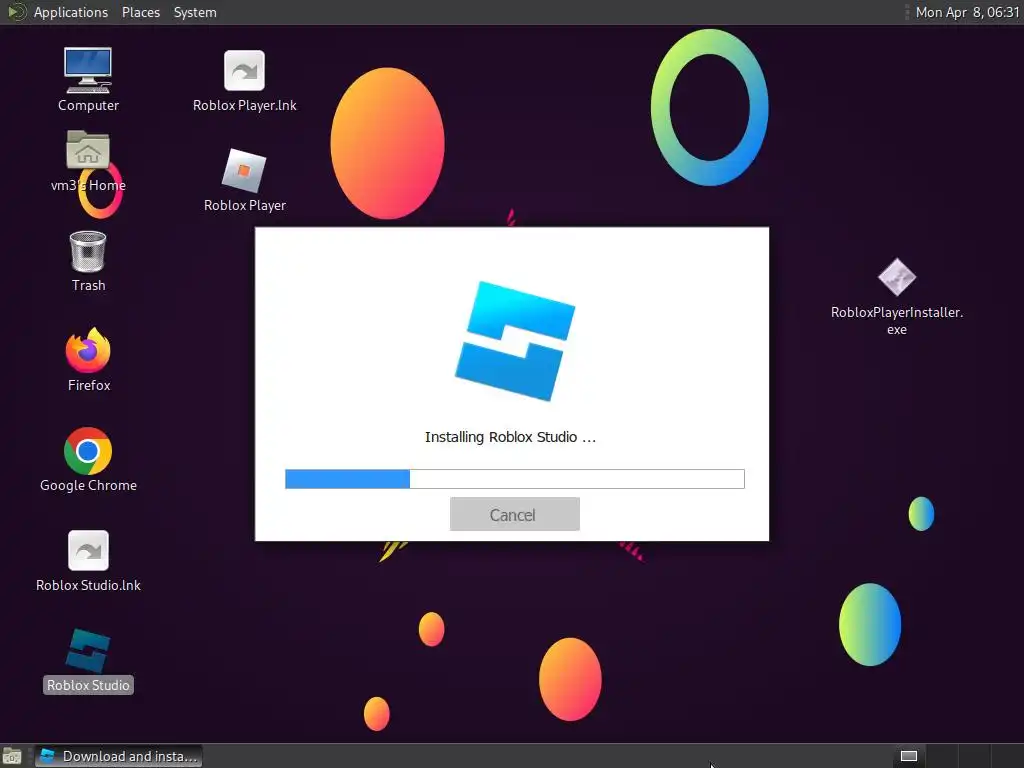This screenshot has width=1024, height=768.
Task: Select the Roblox Studio desktop icon
Action: tap(88, 650)
